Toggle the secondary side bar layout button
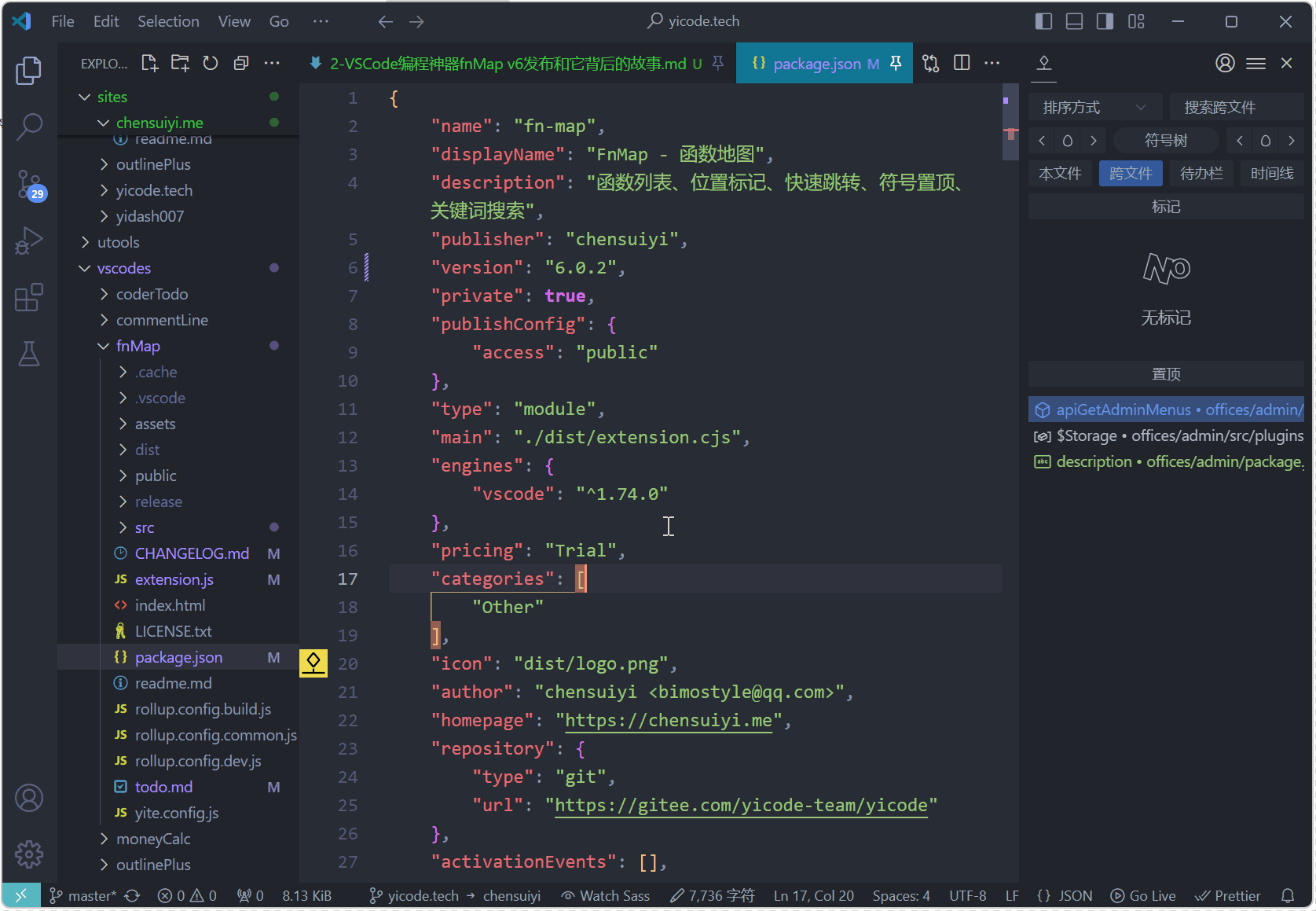 tap(1105, 21)
